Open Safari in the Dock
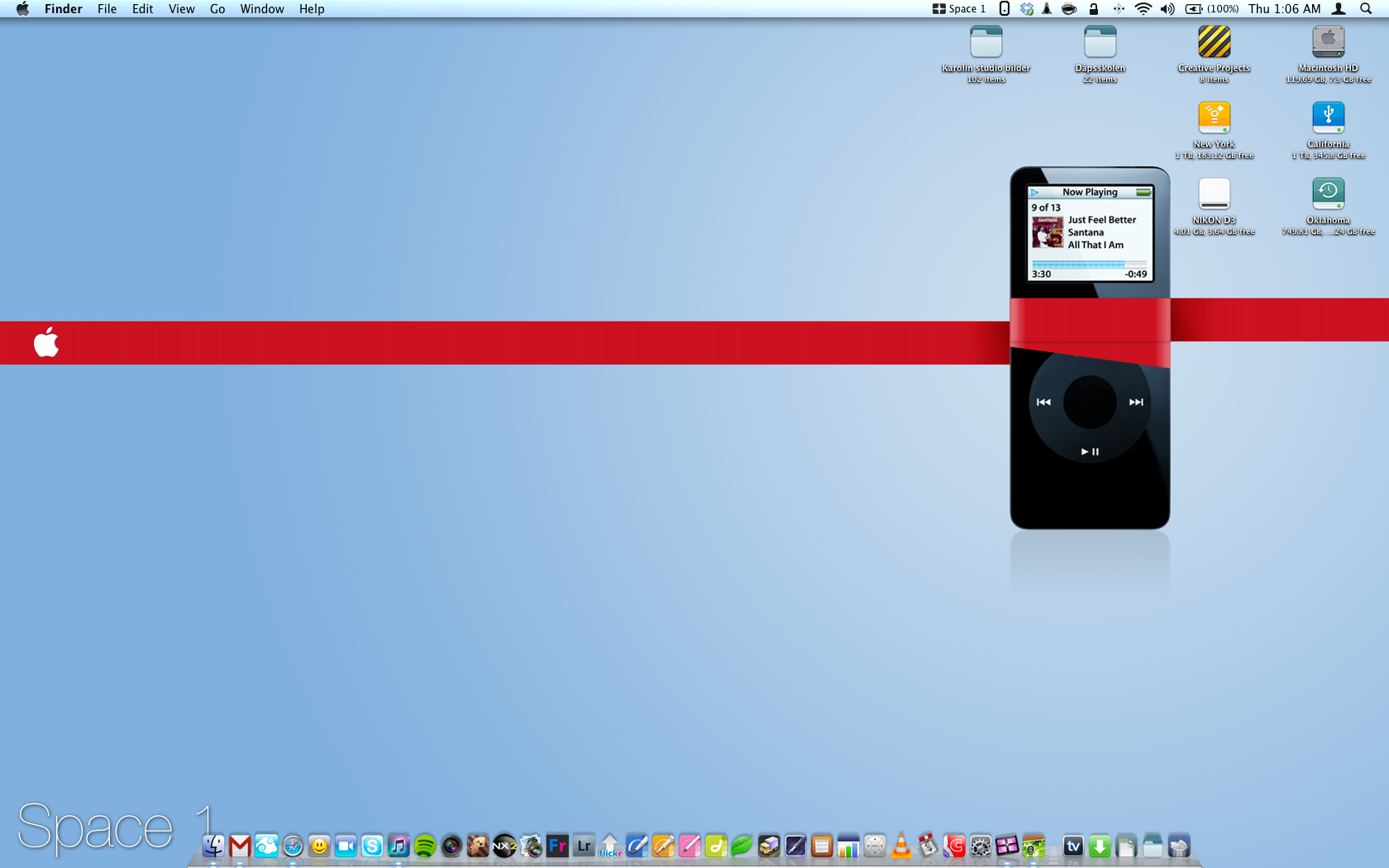This screenshot has height=868, width=1389. pos(293,846)
